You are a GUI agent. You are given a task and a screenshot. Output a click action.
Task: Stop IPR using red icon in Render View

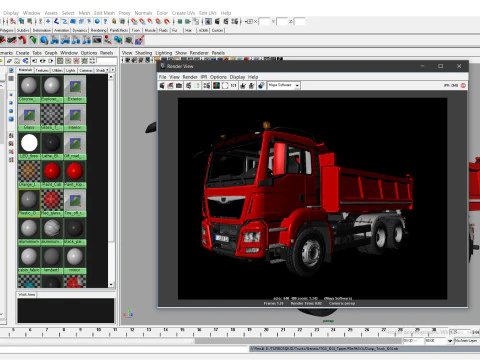click(463, 86)
